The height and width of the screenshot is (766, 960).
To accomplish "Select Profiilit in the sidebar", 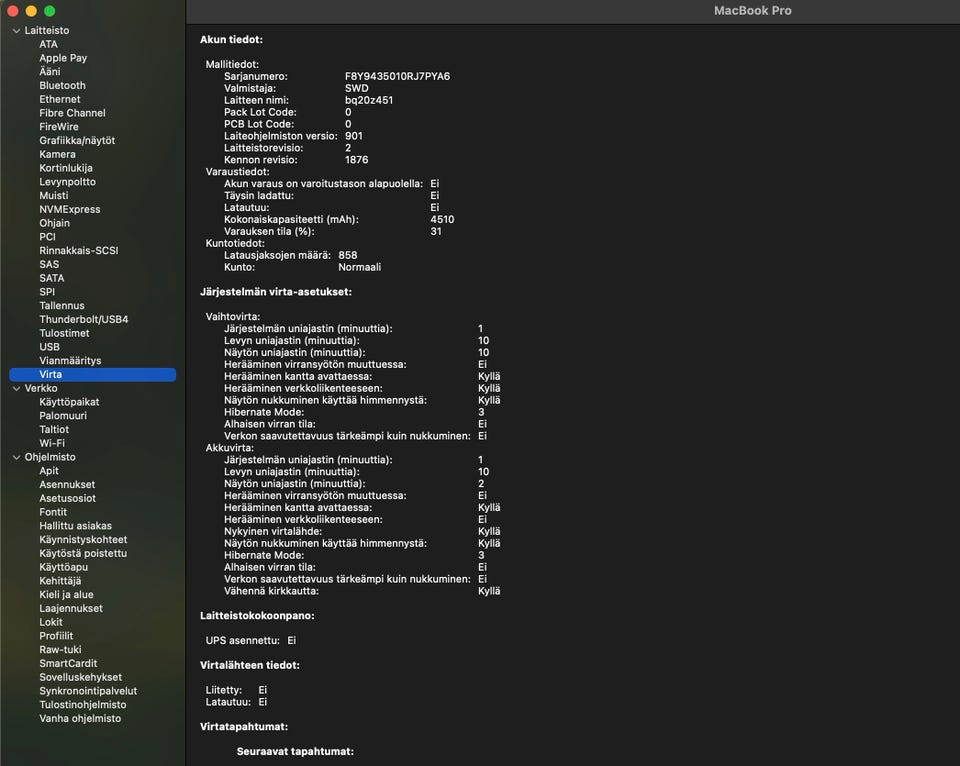I will tap(56, 636).
